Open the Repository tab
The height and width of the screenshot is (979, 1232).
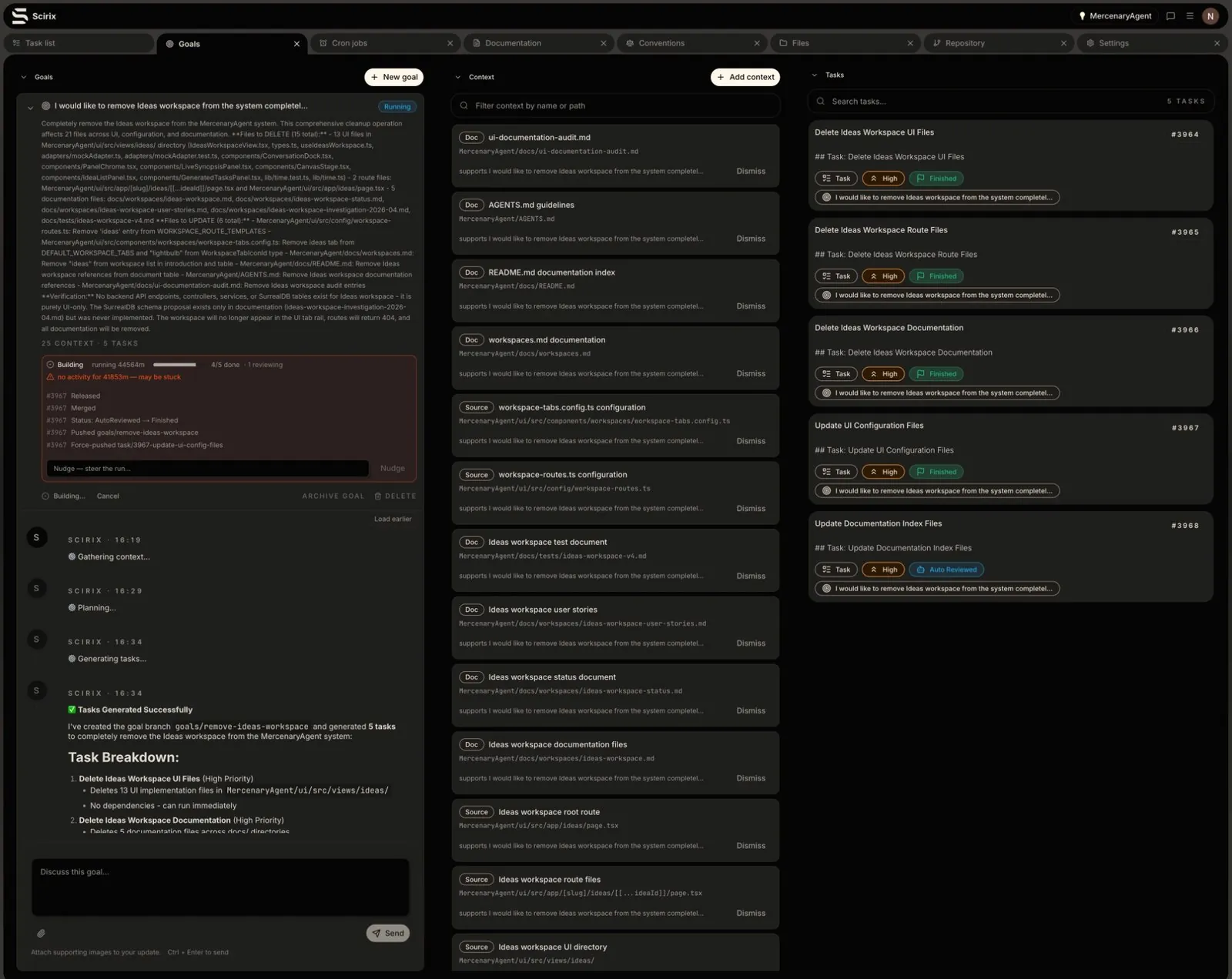[x=999, y=43]
